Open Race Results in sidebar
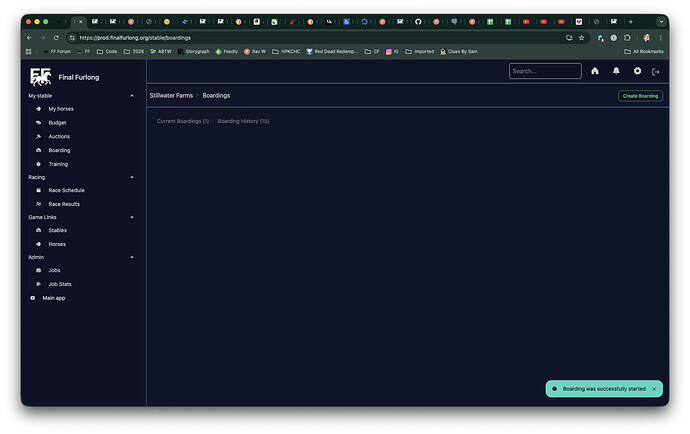 tap(64, 204)
